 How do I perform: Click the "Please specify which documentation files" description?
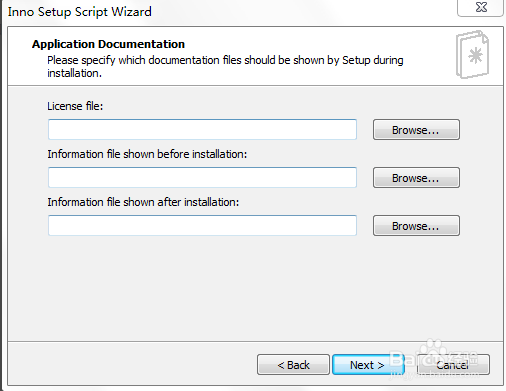click(x=225, y=66)
